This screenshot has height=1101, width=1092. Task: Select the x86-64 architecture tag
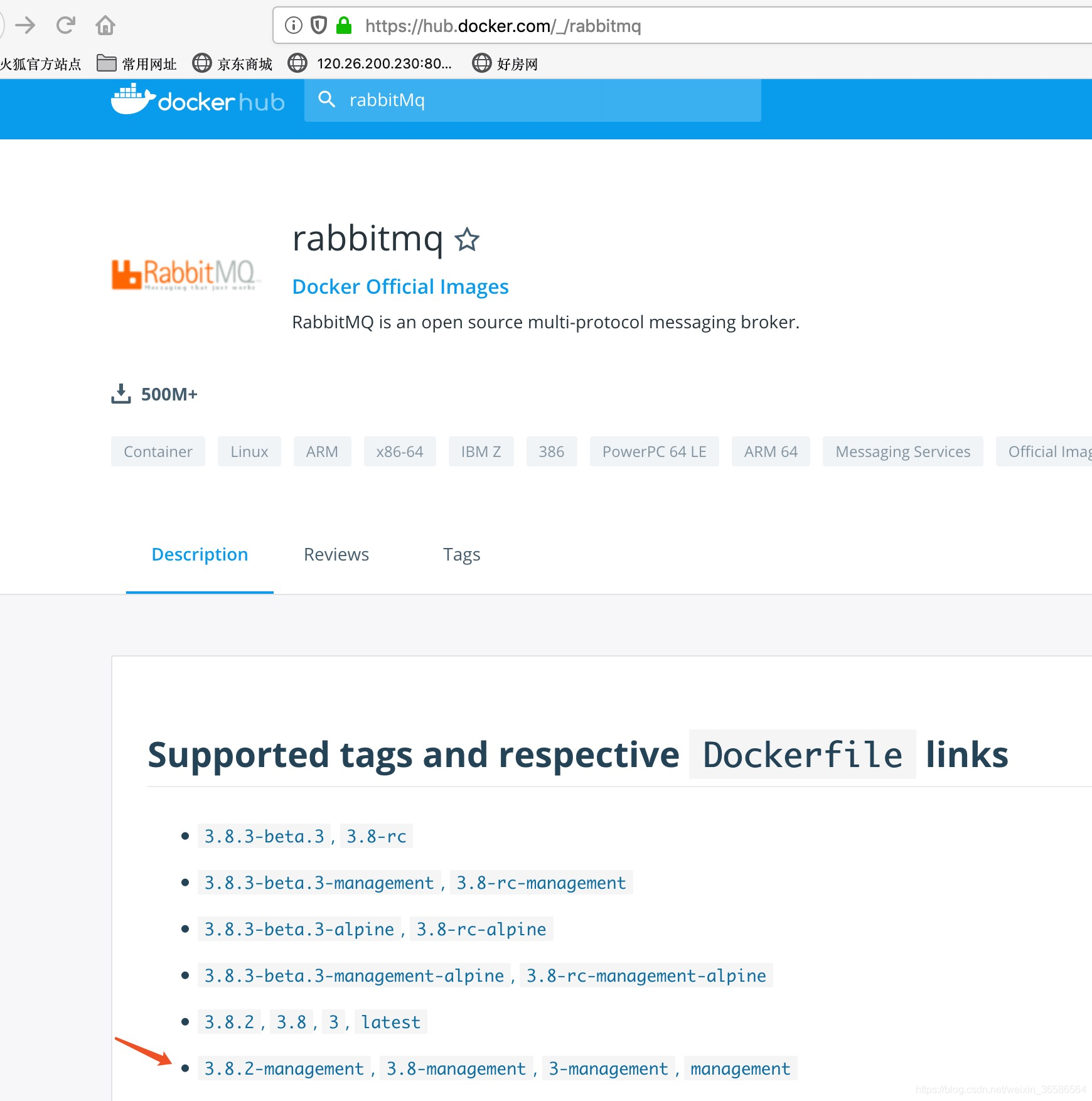[x=400, y=451]
